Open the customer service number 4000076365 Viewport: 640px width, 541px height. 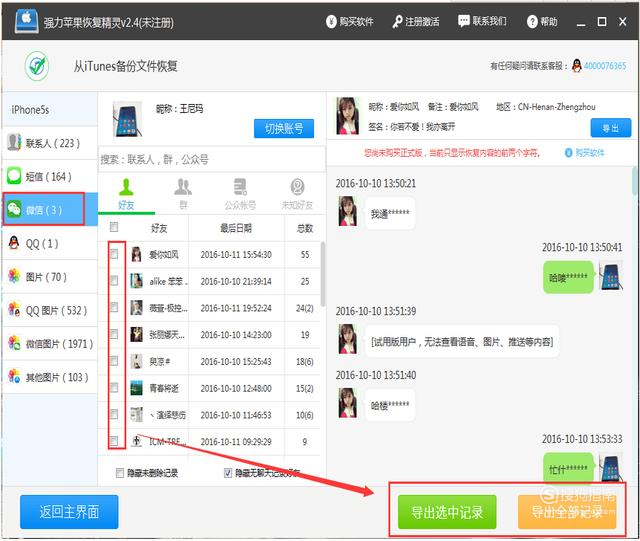(604, 66)
